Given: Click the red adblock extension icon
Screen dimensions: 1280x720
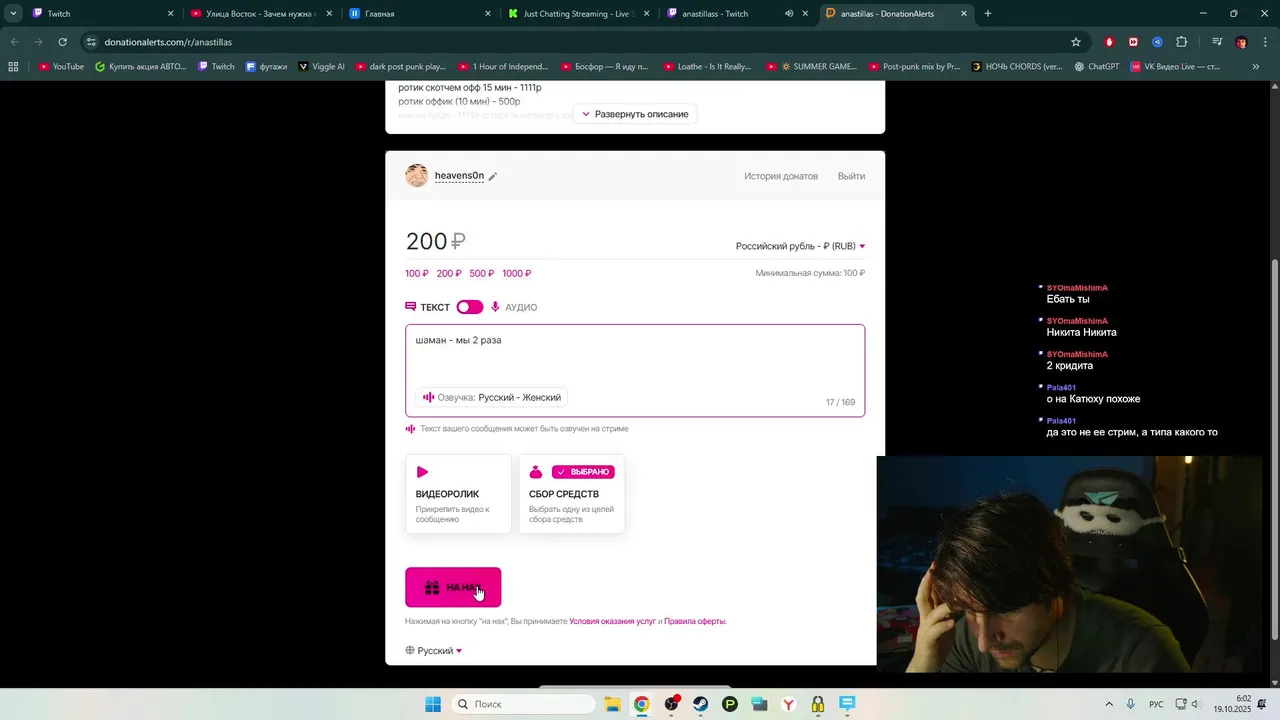Looking at the screenshot, I should (1109, 42).
